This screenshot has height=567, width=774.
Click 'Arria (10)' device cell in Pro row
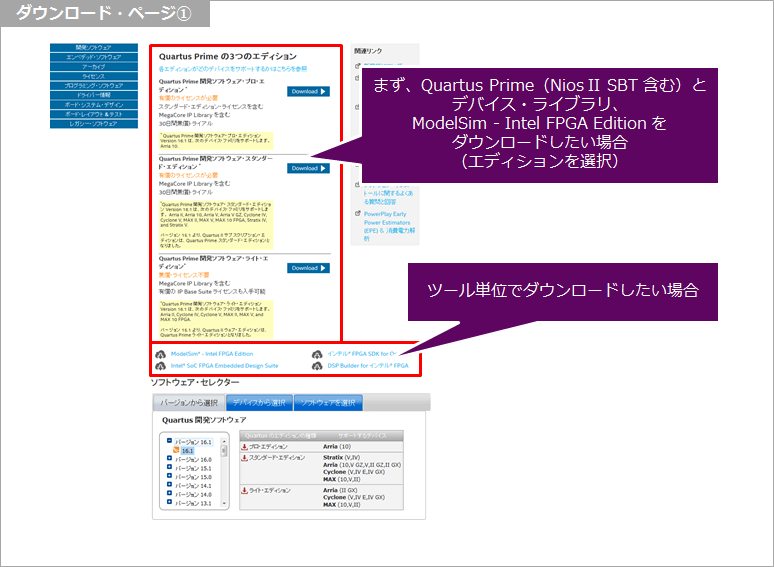pyautogui.click(x=337, y=447)
